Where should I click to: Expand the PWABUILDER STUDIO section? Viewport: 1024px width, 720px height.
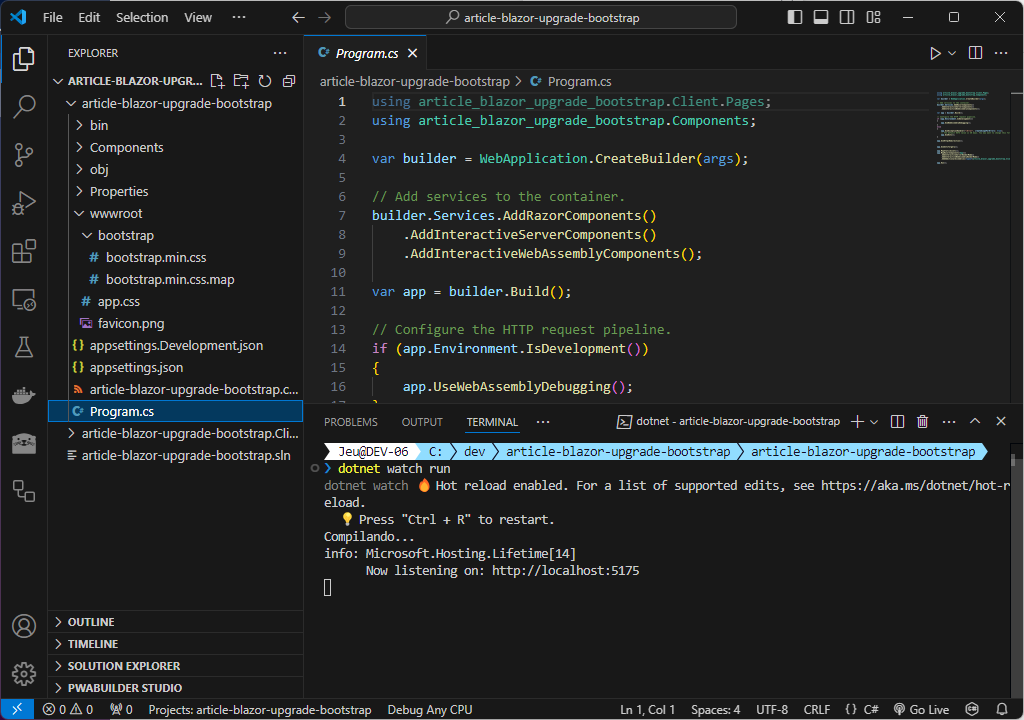(x=176, y=688)
